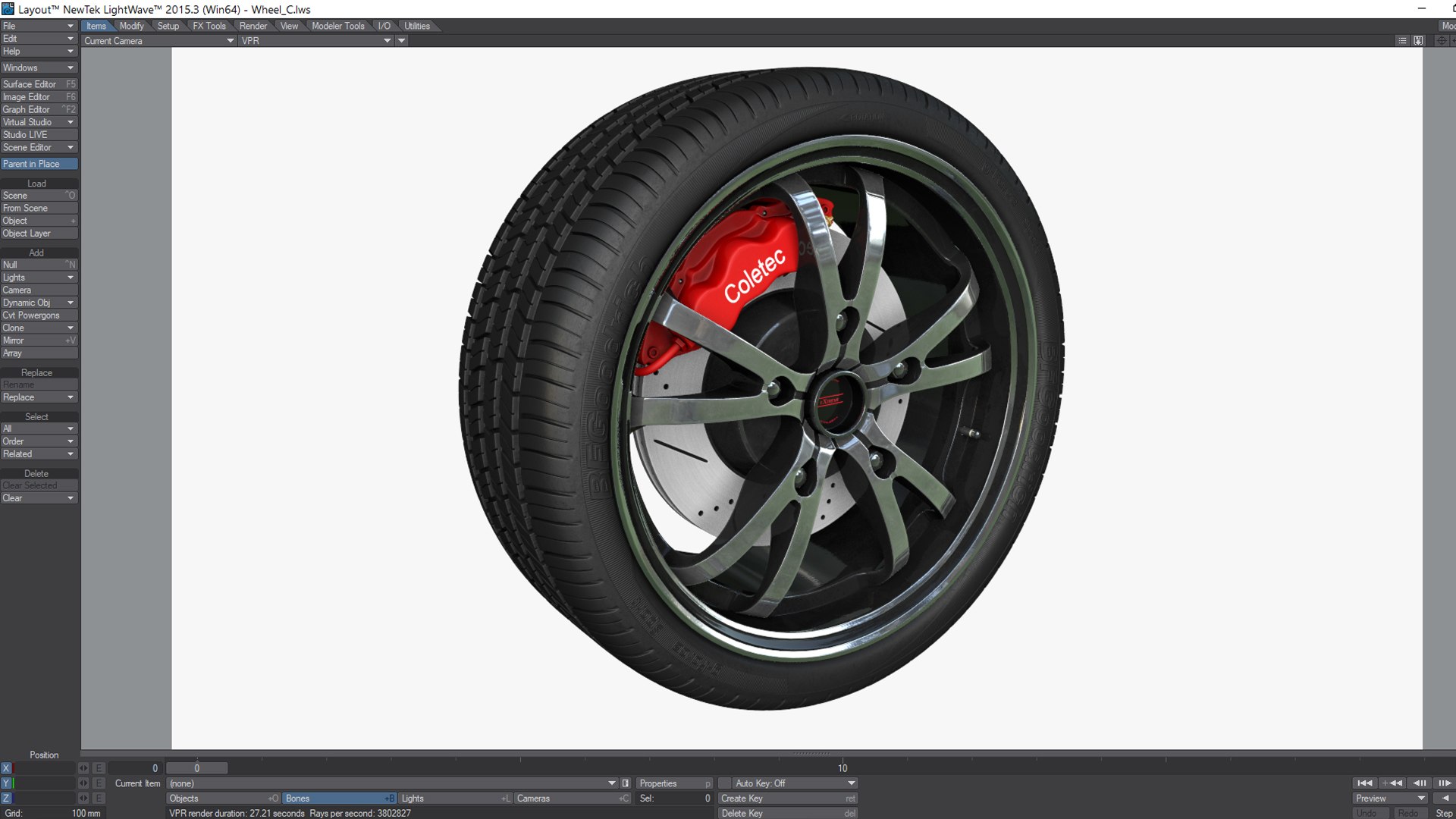Open the Utilities tab

click(x=417, y=26)
